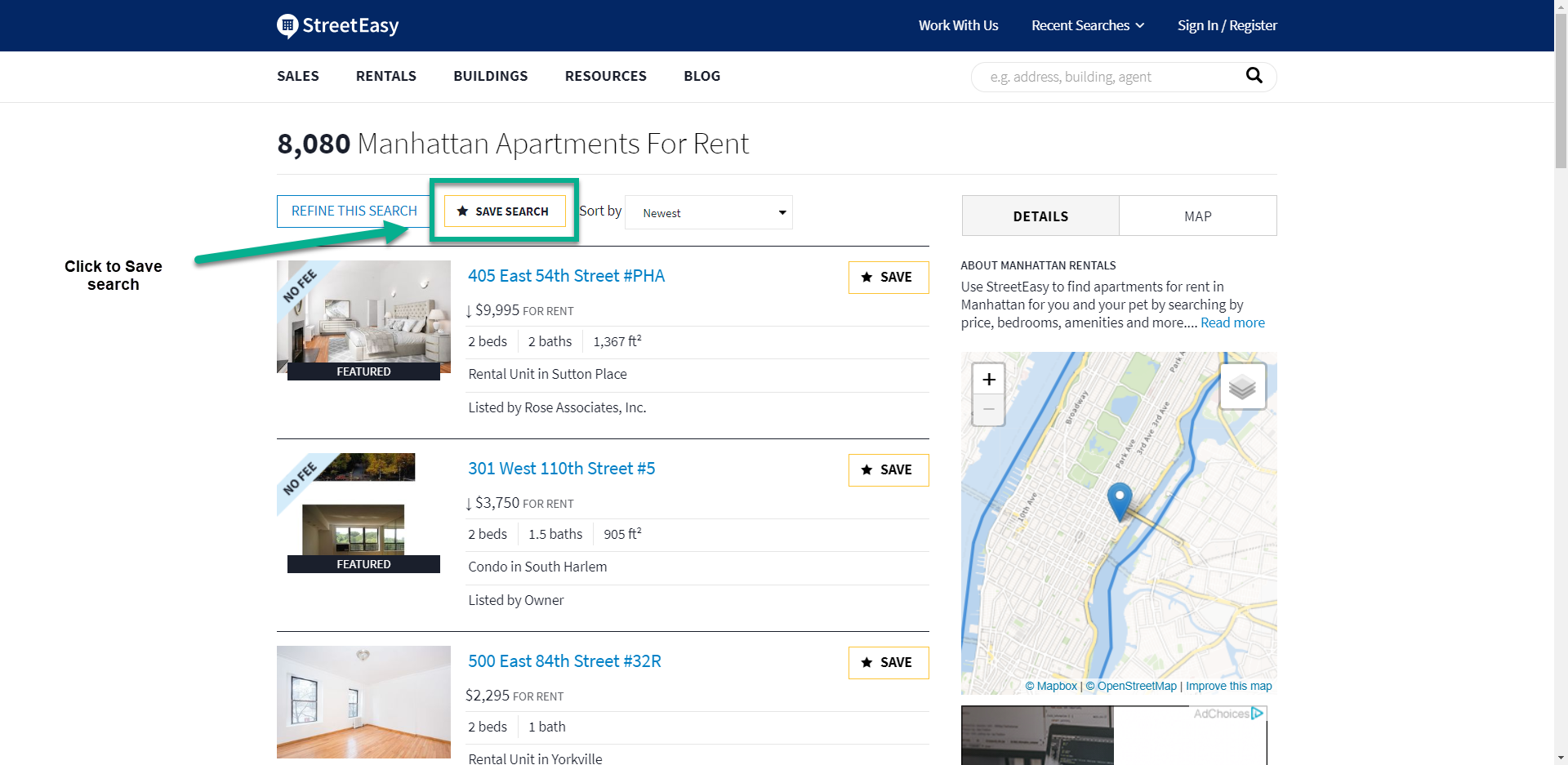Open the Resources menu
This screenshot has height=765, width=1568.
(x=606, y=76)
